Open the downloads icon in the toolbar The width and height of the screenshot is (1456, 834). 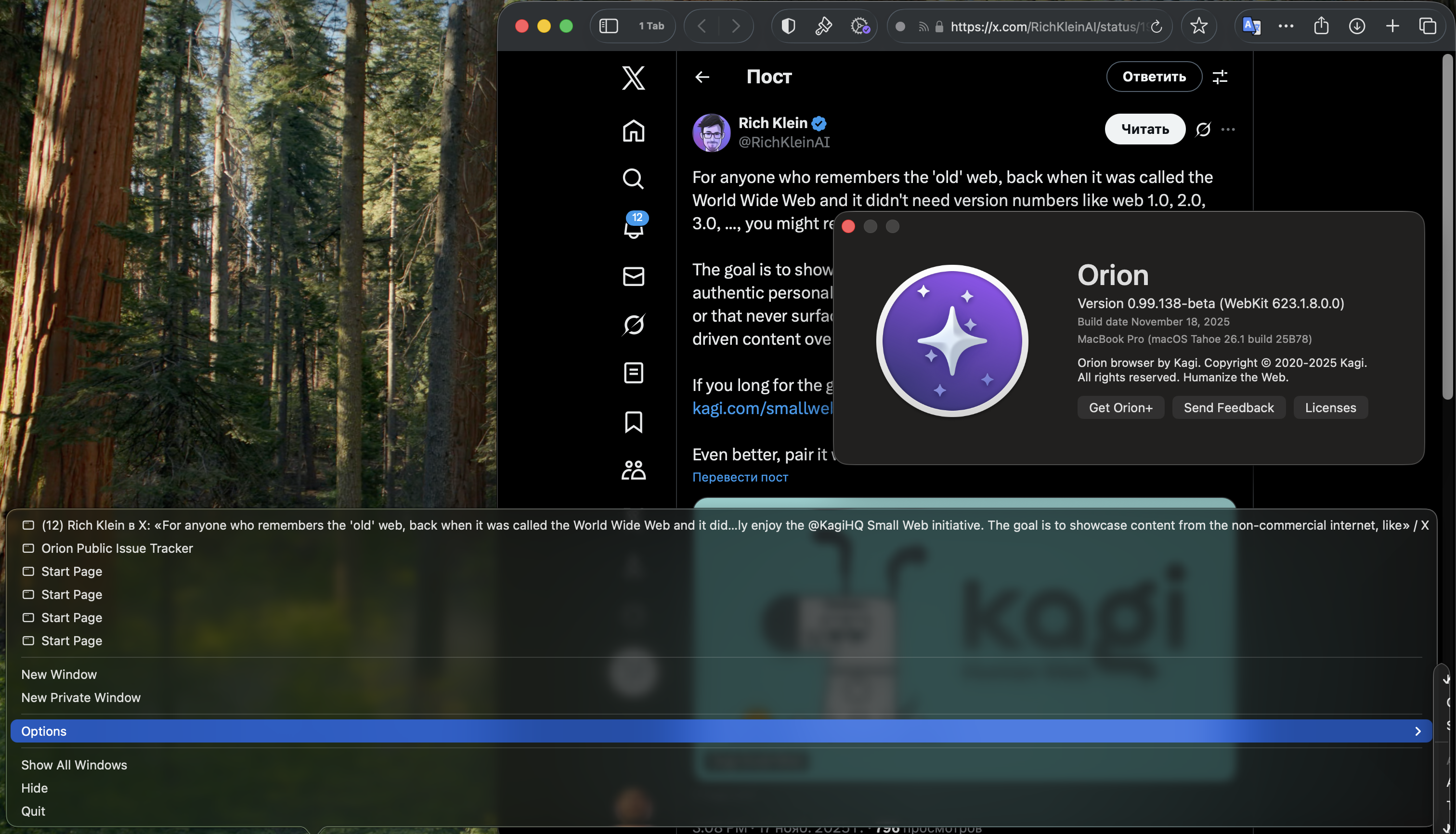[1357, 26]
